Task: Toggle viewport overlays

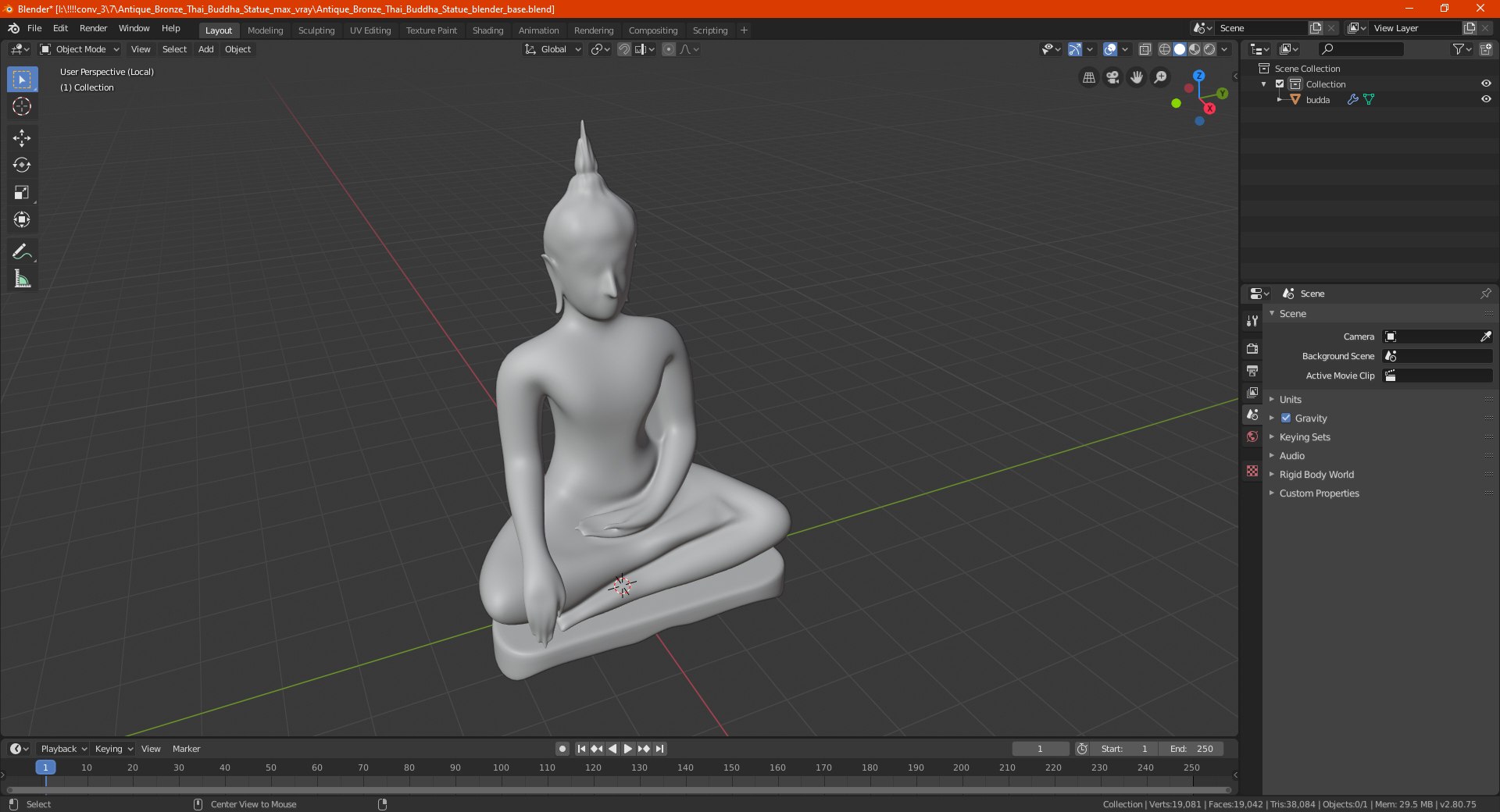Action: 1110,49
